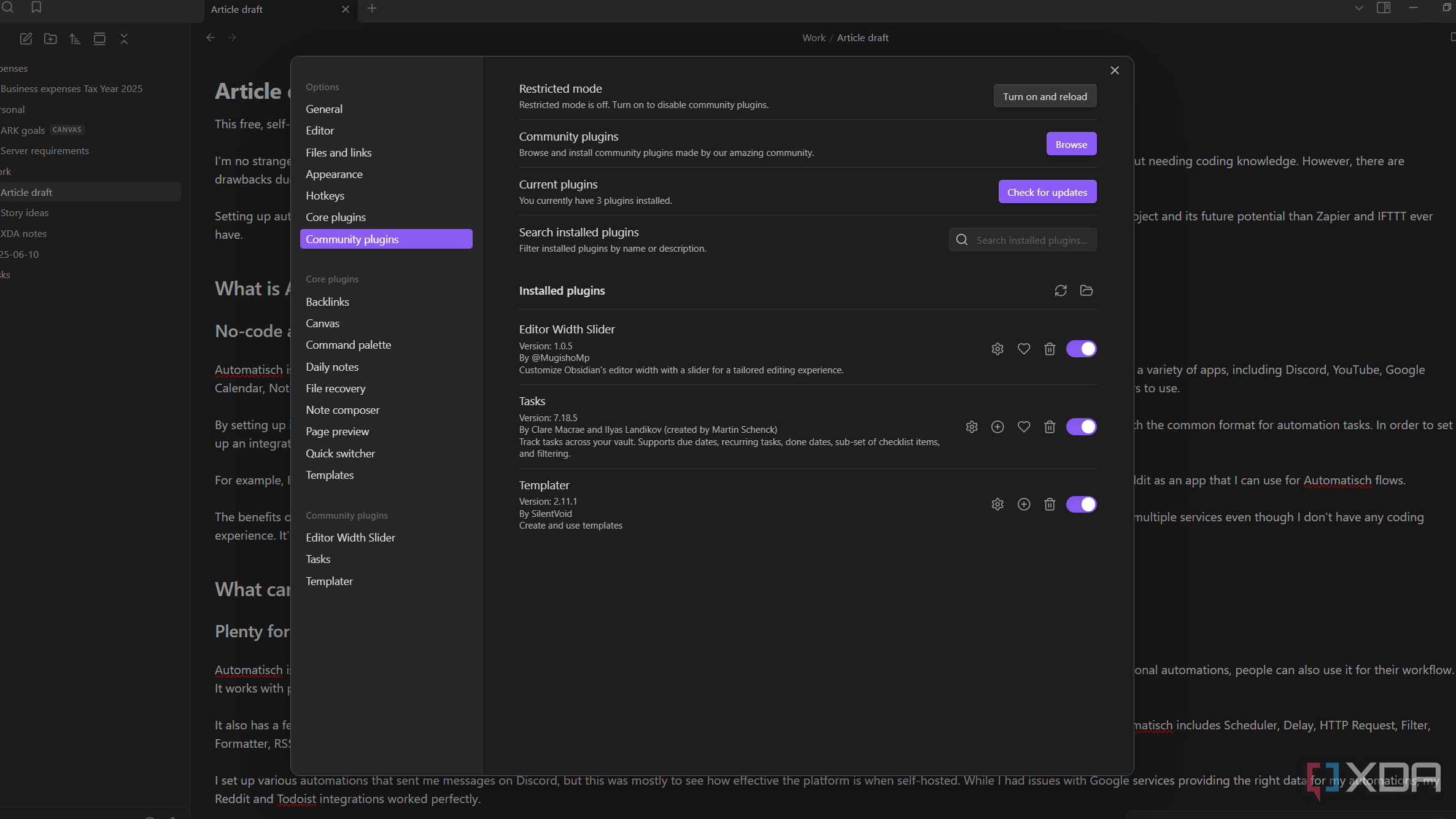Open General settings section

point(386,109)
